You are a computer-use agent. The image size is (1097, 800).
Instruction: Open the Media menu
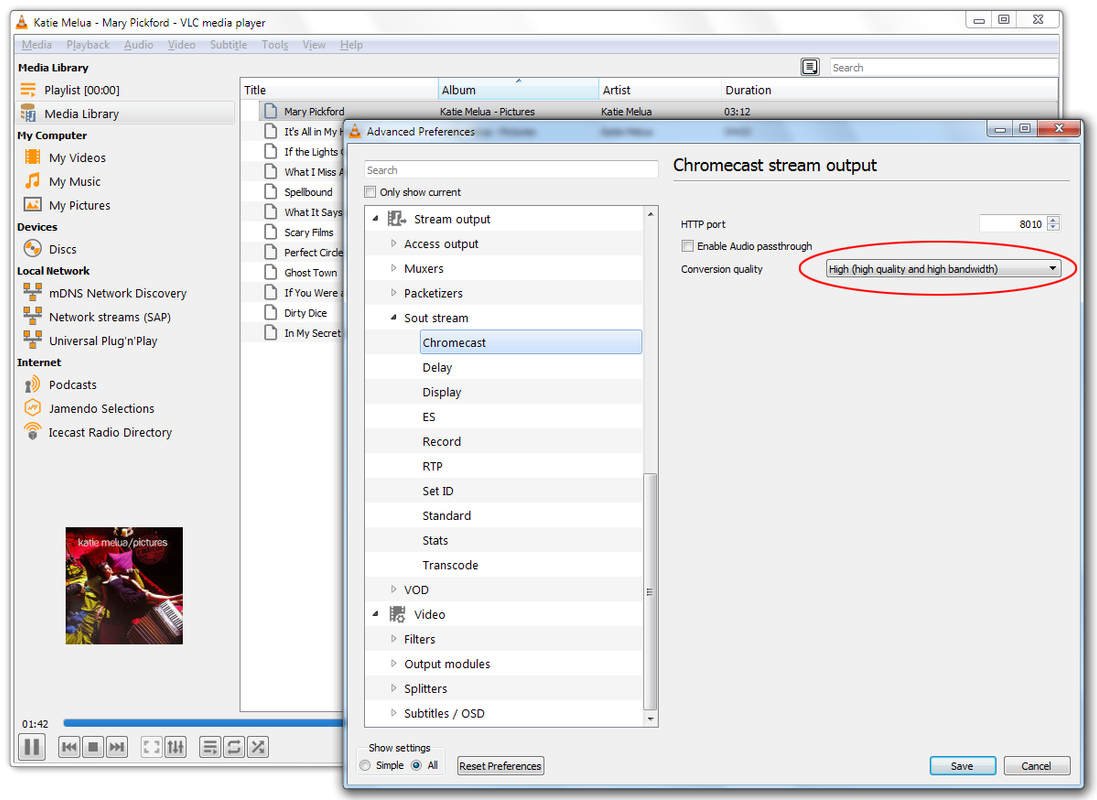click(x=36, y=45)
